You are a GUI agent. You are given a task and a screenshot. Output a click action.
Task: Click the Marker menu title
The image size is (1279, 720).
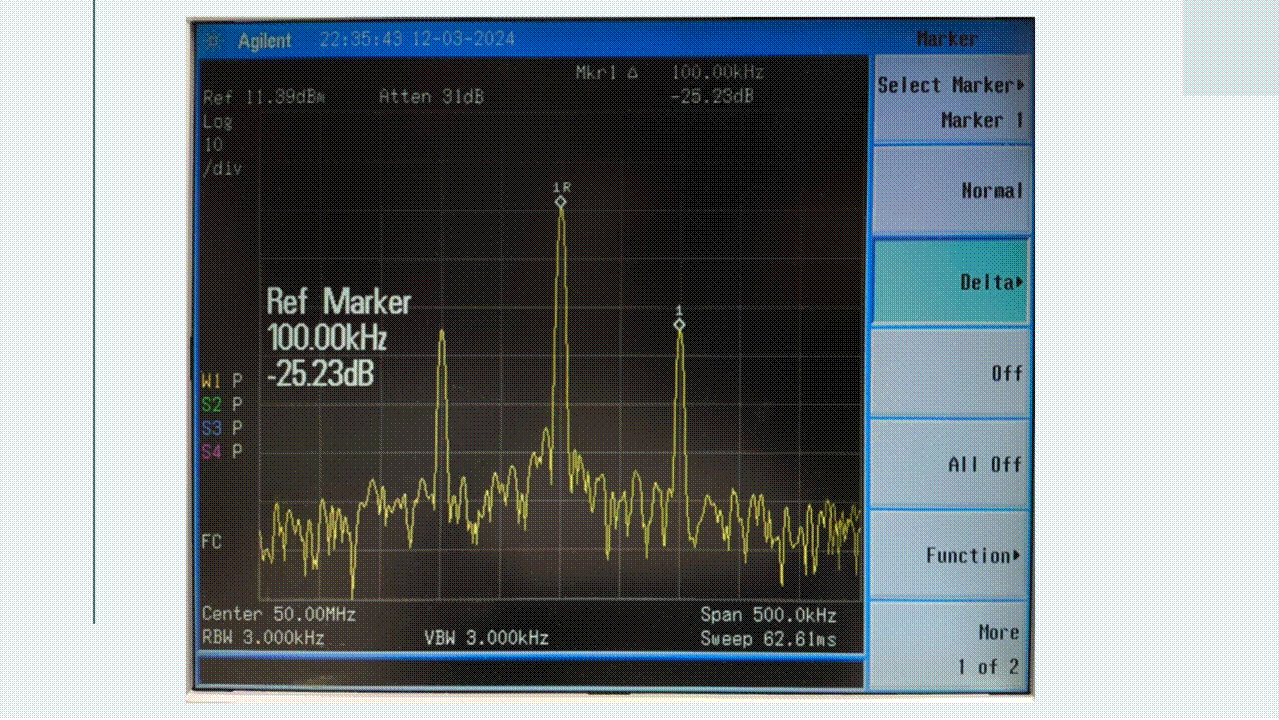[x=946, y=39]
